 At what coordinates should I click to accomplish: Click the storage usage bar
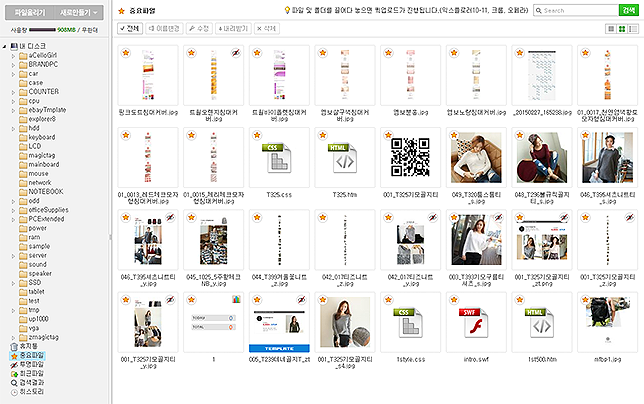tap(42, 30)
